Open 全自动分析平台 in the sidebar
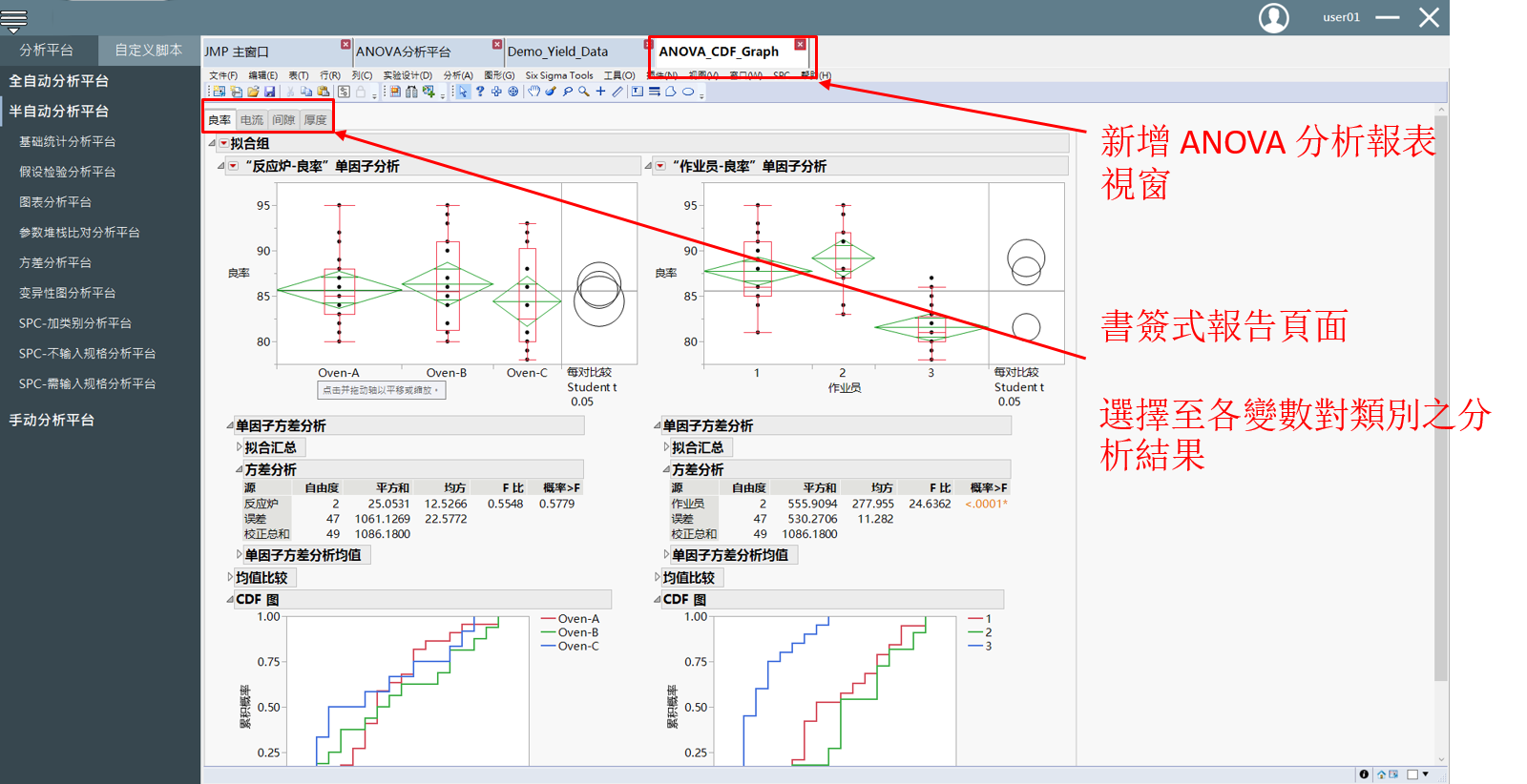 point(59,81)
